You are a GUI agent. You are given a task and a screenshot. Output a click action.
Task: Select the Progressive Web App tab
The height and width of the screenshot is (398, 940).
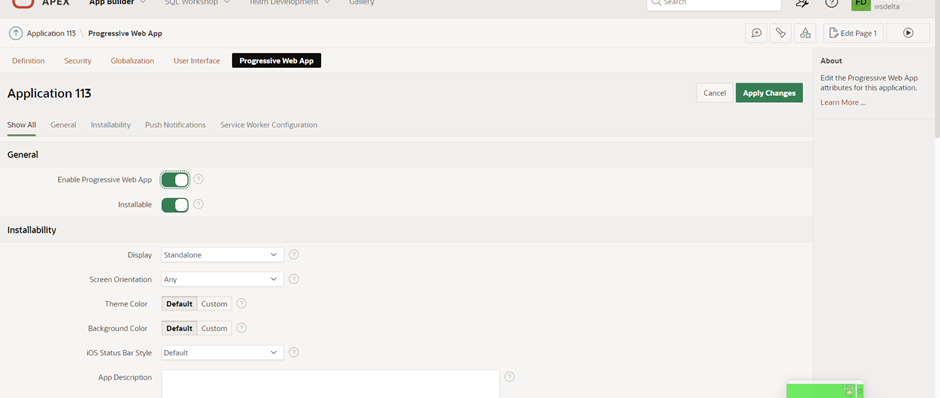point(276,61)
